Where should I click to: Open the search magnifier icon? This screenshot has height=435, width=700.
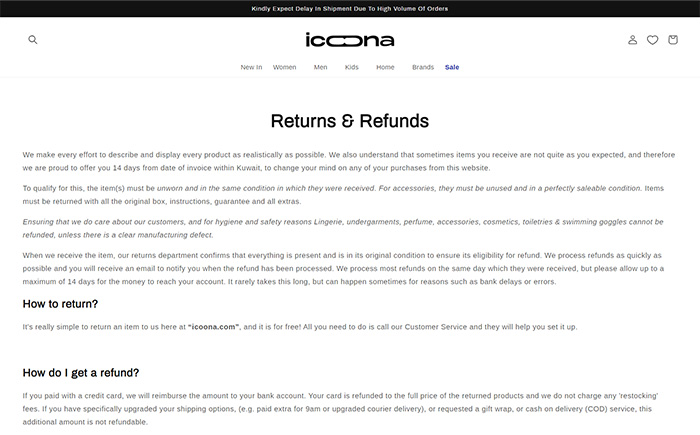[x=33, y=40]
